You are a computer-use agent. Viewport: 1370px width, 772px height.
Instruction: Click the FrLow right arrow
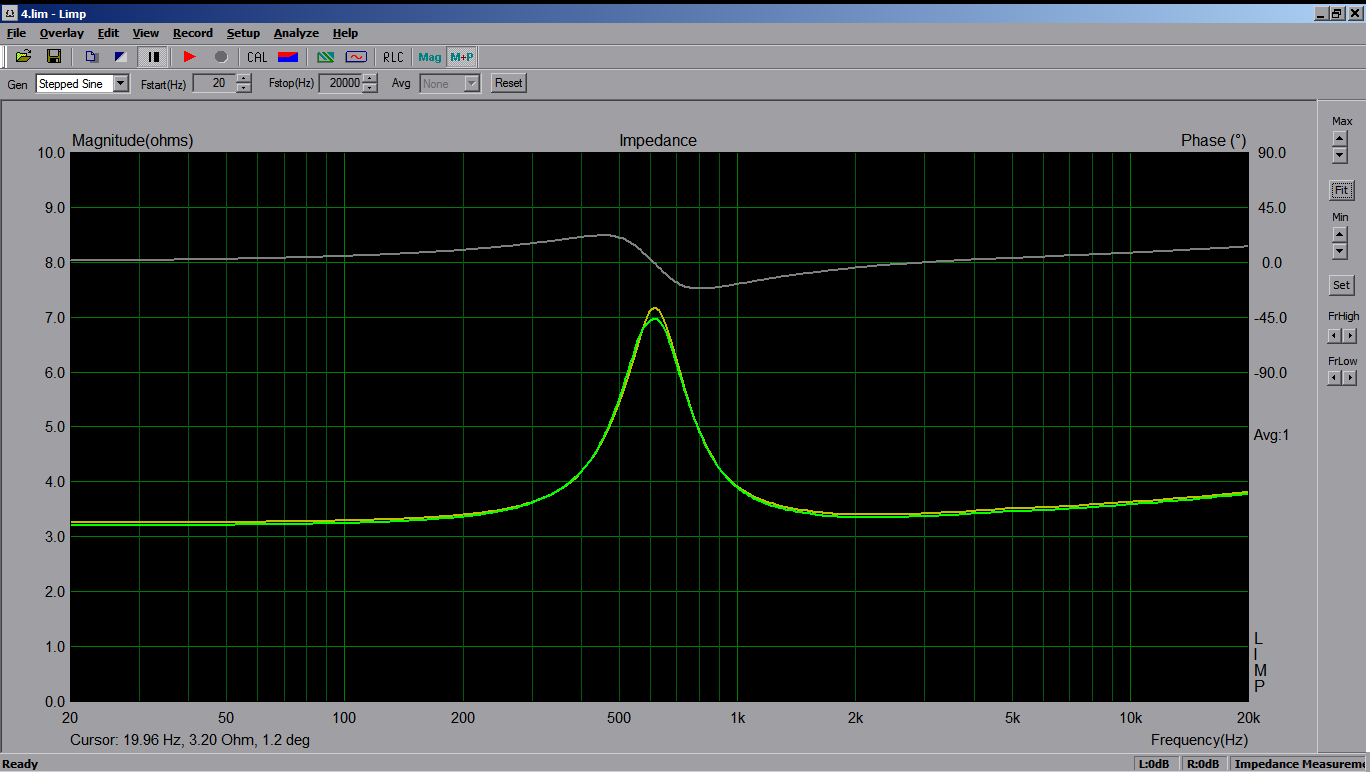[x=1350, y=378]
